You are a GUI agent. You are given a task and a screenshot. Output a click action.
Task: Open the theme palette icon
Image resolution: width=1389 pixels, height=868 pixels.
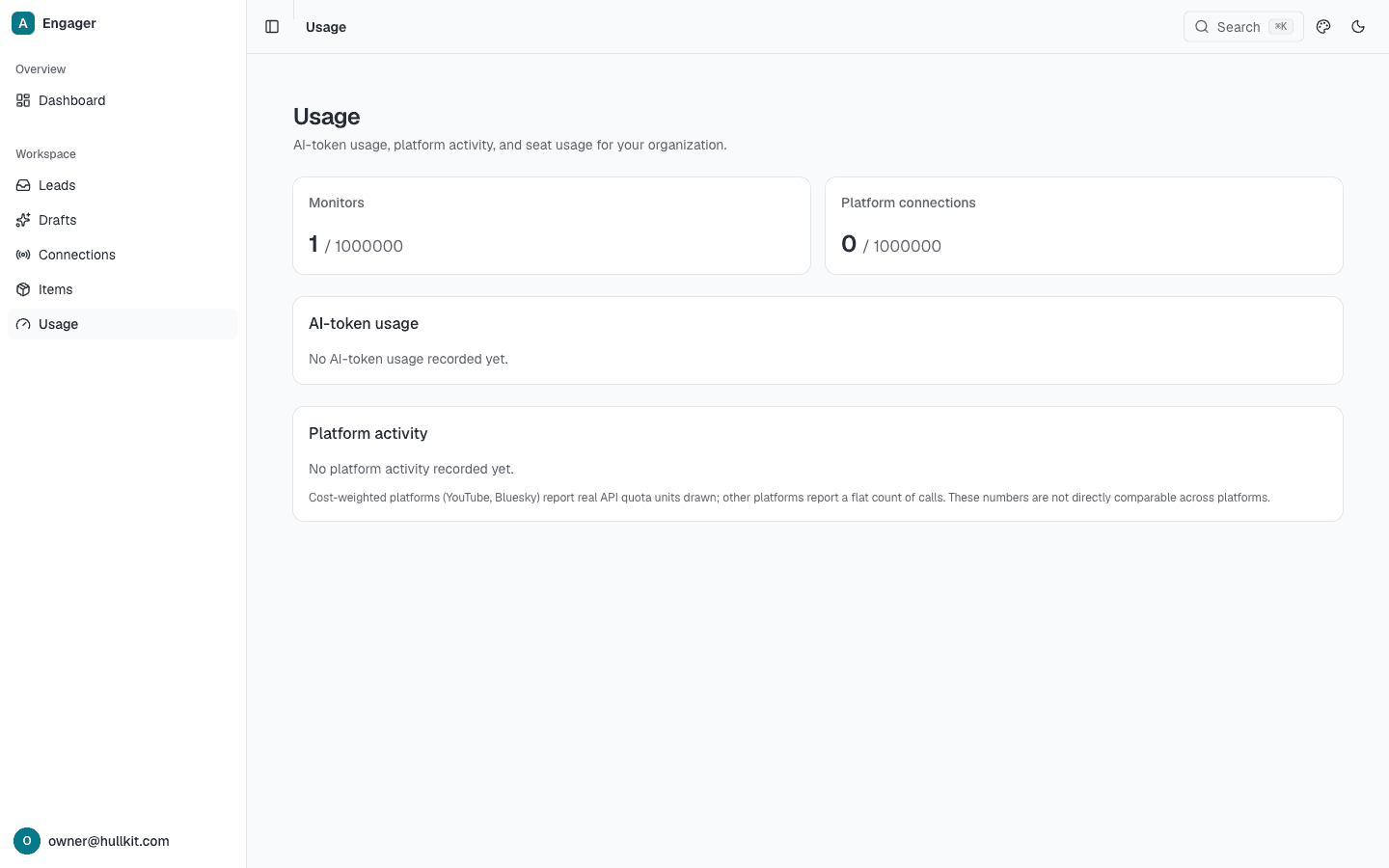[1323, 27]
